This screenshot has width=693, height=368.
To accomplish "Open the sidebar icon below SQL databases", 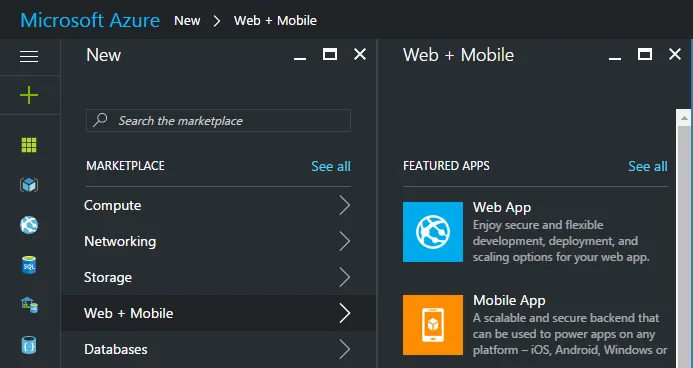I will 29,305.
